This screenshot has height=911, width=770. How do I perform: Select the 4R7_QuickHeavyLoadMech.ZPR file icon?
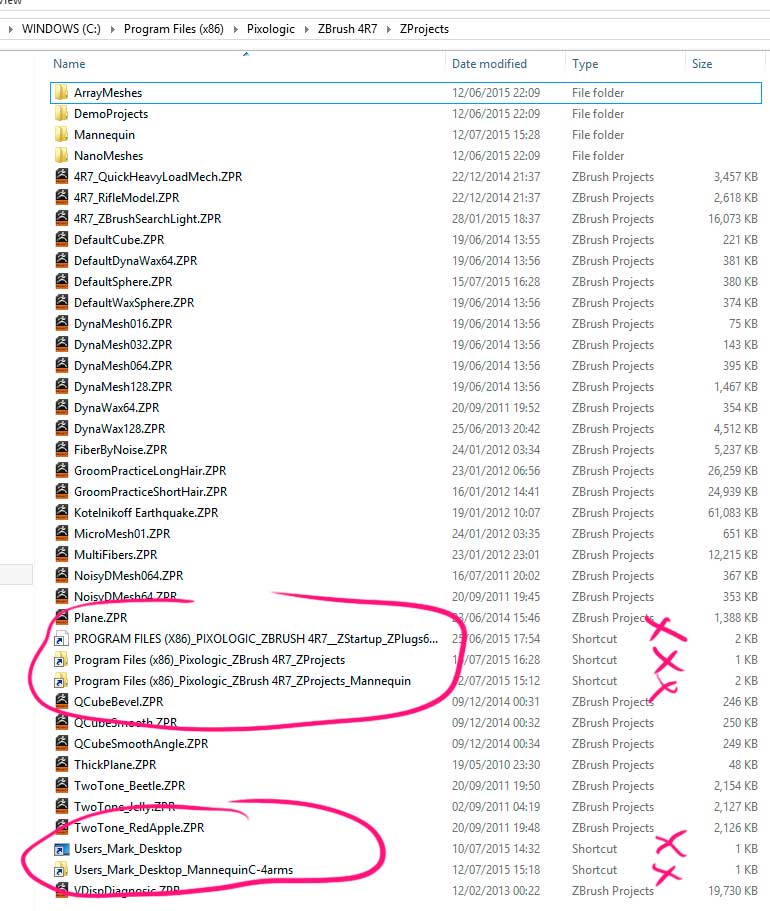[x=61, y=176]
